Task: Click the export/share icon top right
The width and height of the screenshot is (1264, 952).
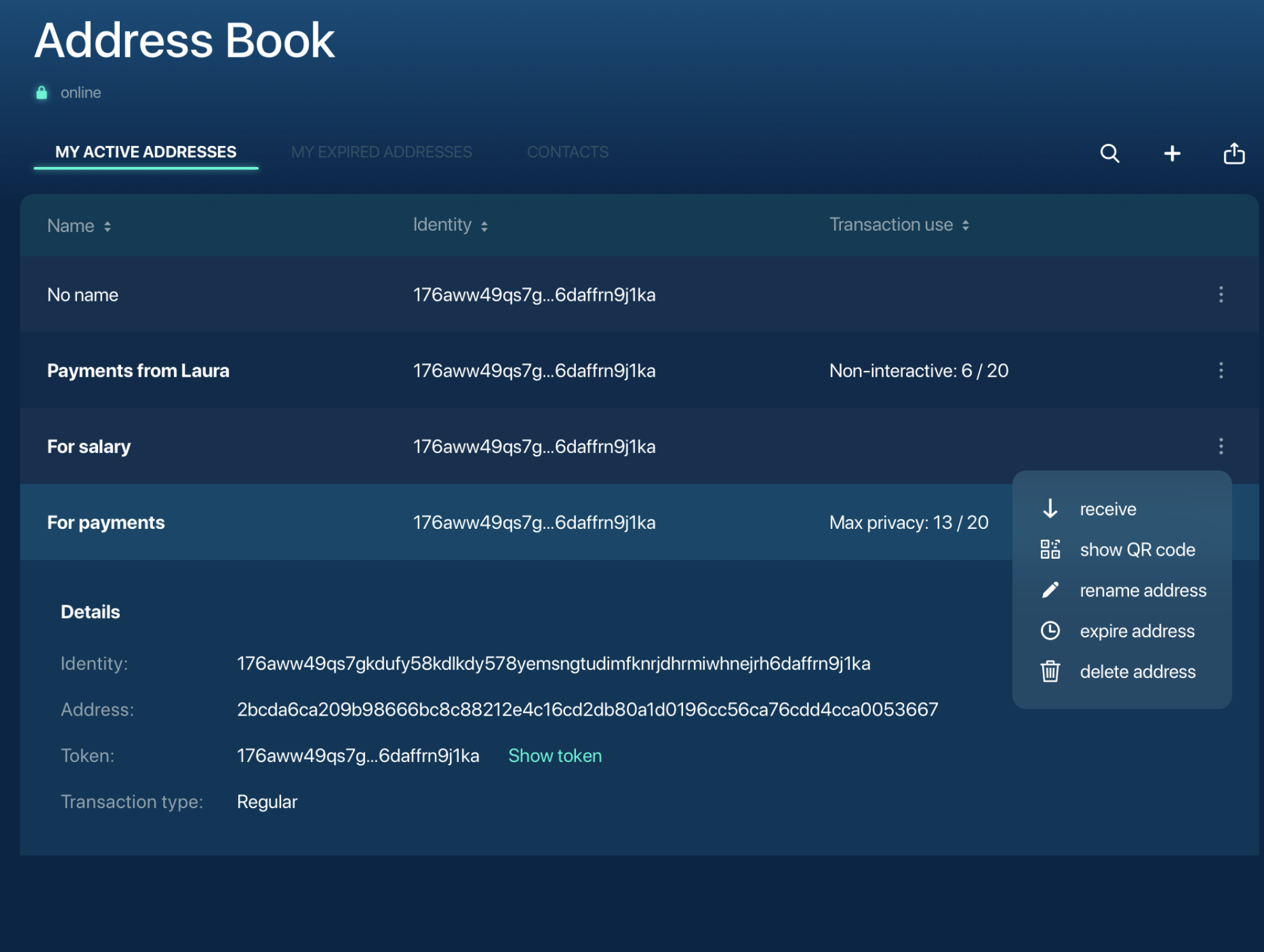Action: coord(1235,154)
